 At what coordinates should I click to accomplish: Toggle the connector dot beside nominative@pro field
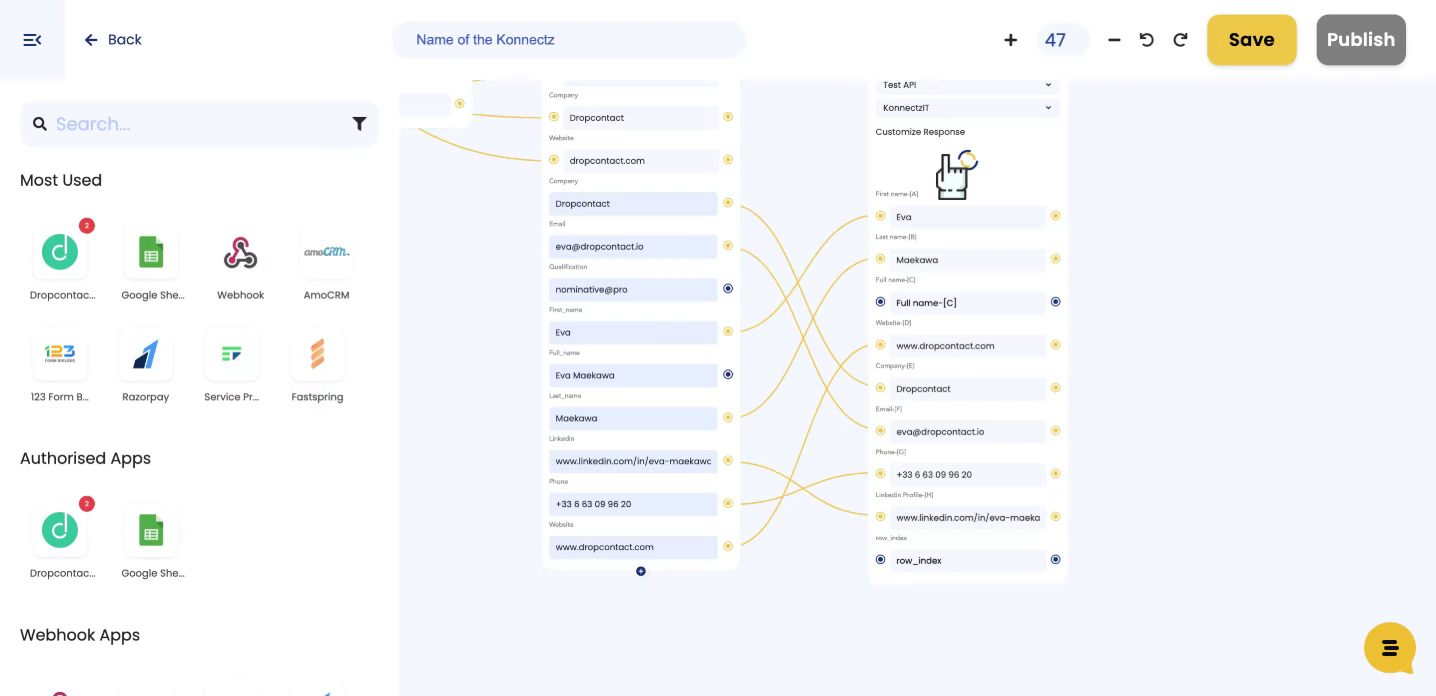(728, 289)
